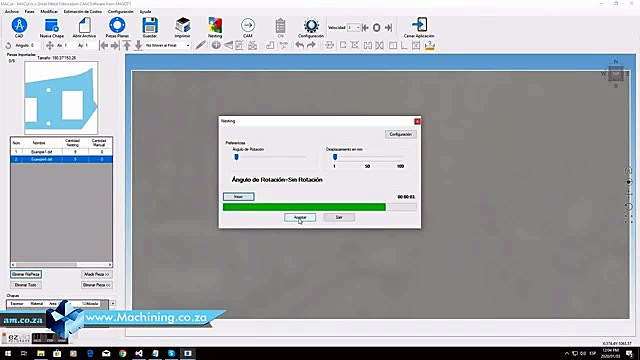Click Salir in the Nesting dialog
The image size is (640, 360).
[x=339, y=217]
